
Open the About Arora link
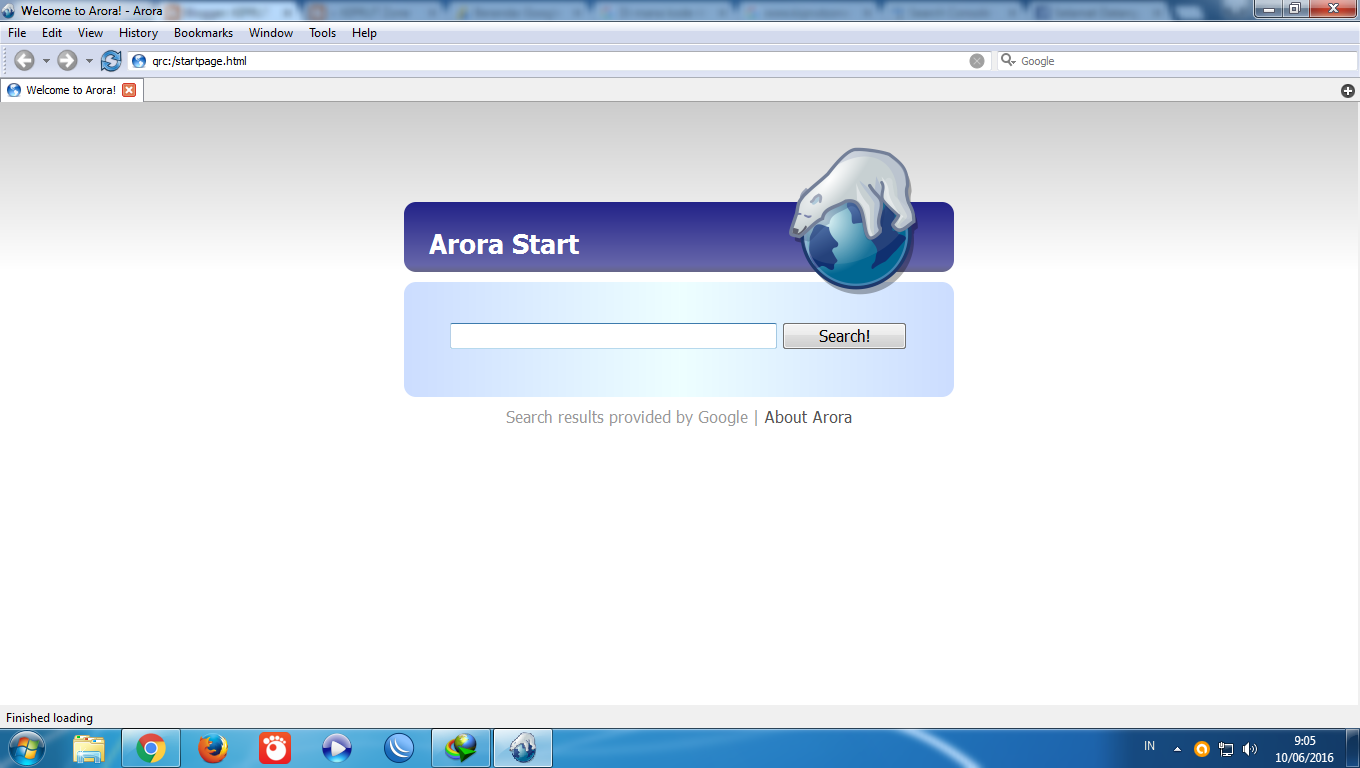point(808,417)
